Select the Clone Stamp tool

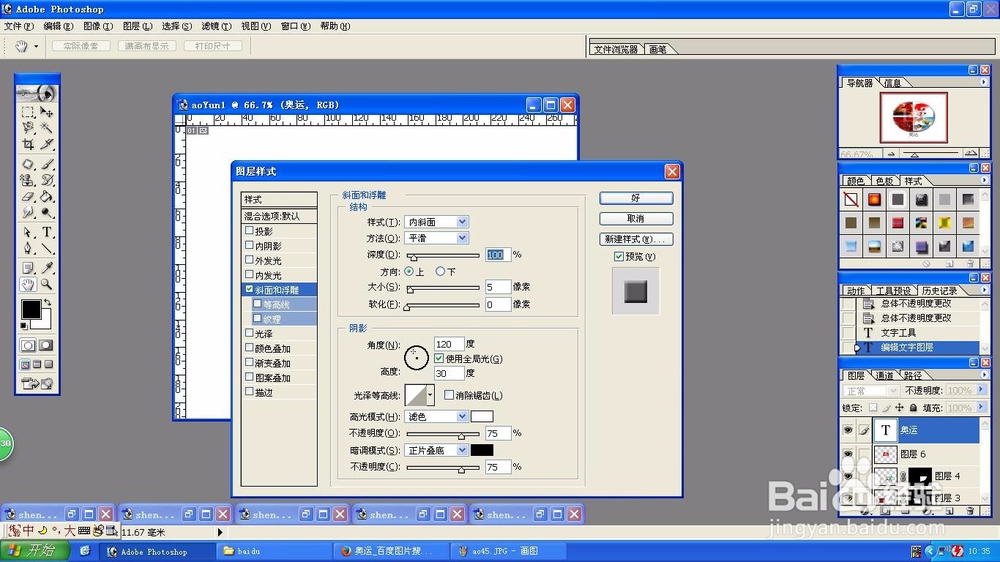[x=28, y=181]
